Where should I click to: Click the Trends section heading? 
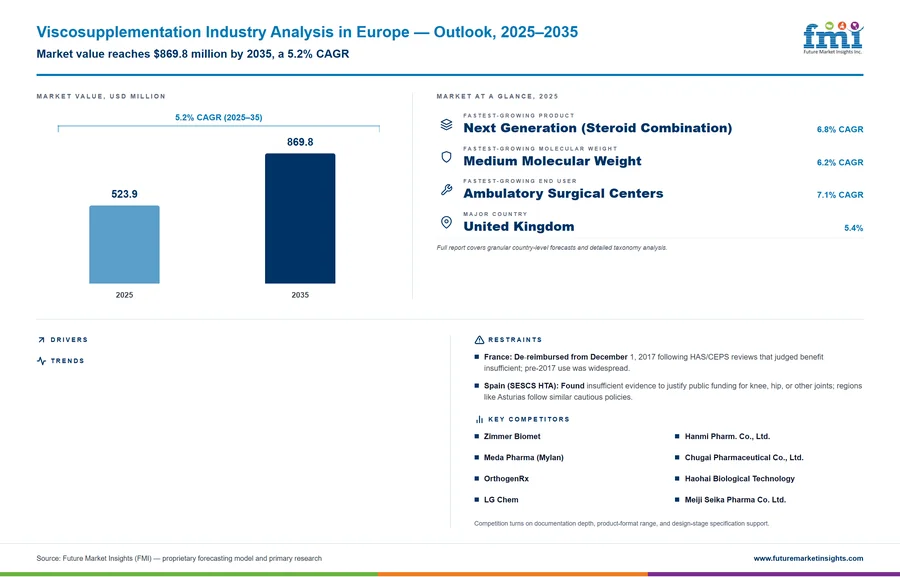pos(67,361)
